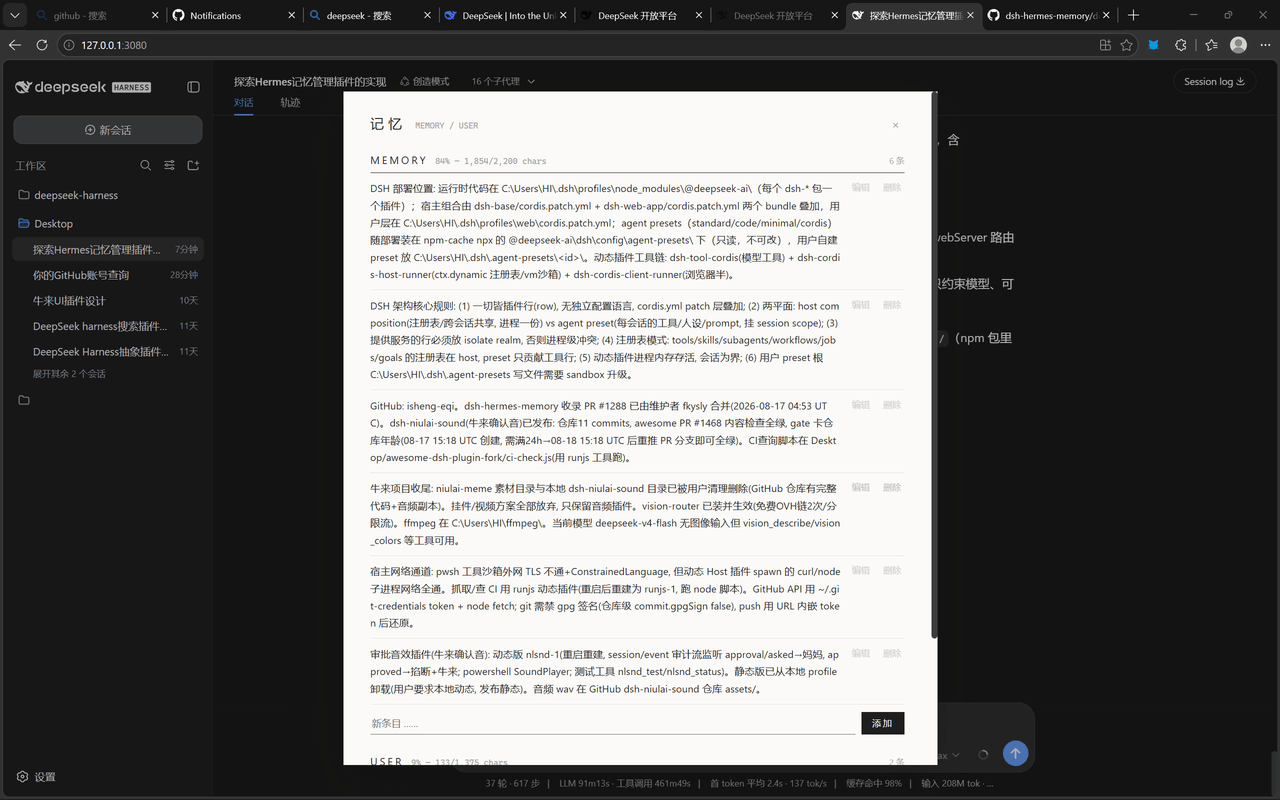
Task: Click 添加 to add a memory entry
Action: point(882,723)
